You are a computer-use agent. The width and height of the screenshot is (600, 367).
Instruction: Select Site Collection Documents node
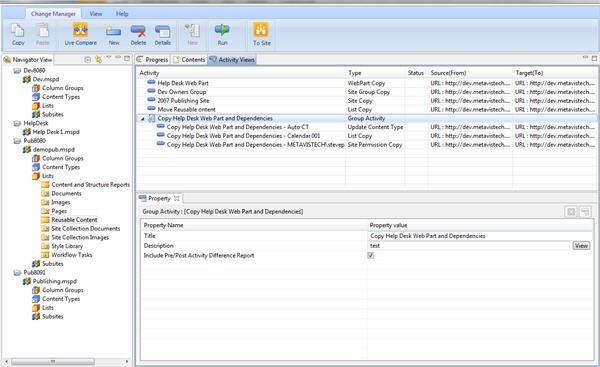point(86,229)
